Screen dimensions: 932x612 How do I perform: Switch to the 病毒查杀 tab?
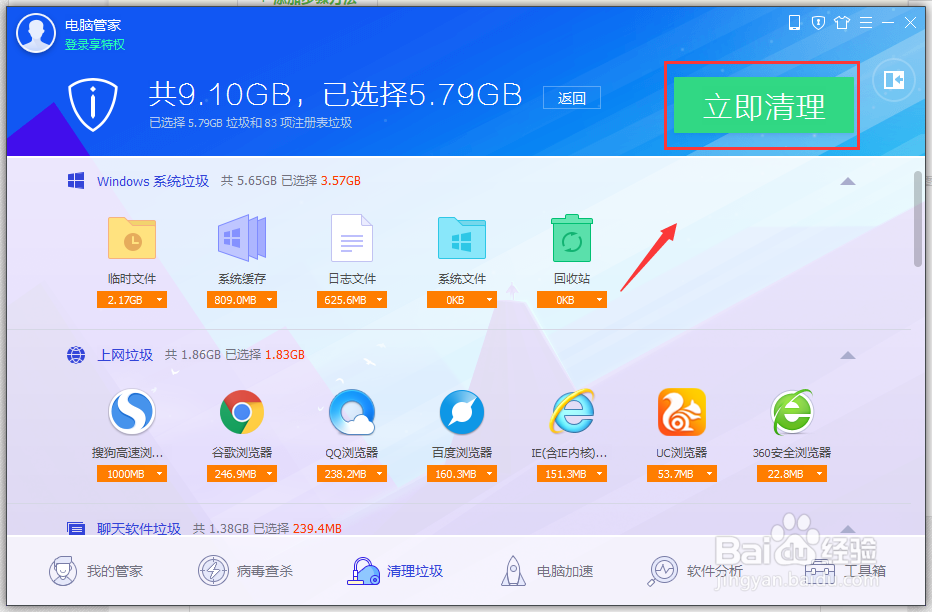(245, 571)
